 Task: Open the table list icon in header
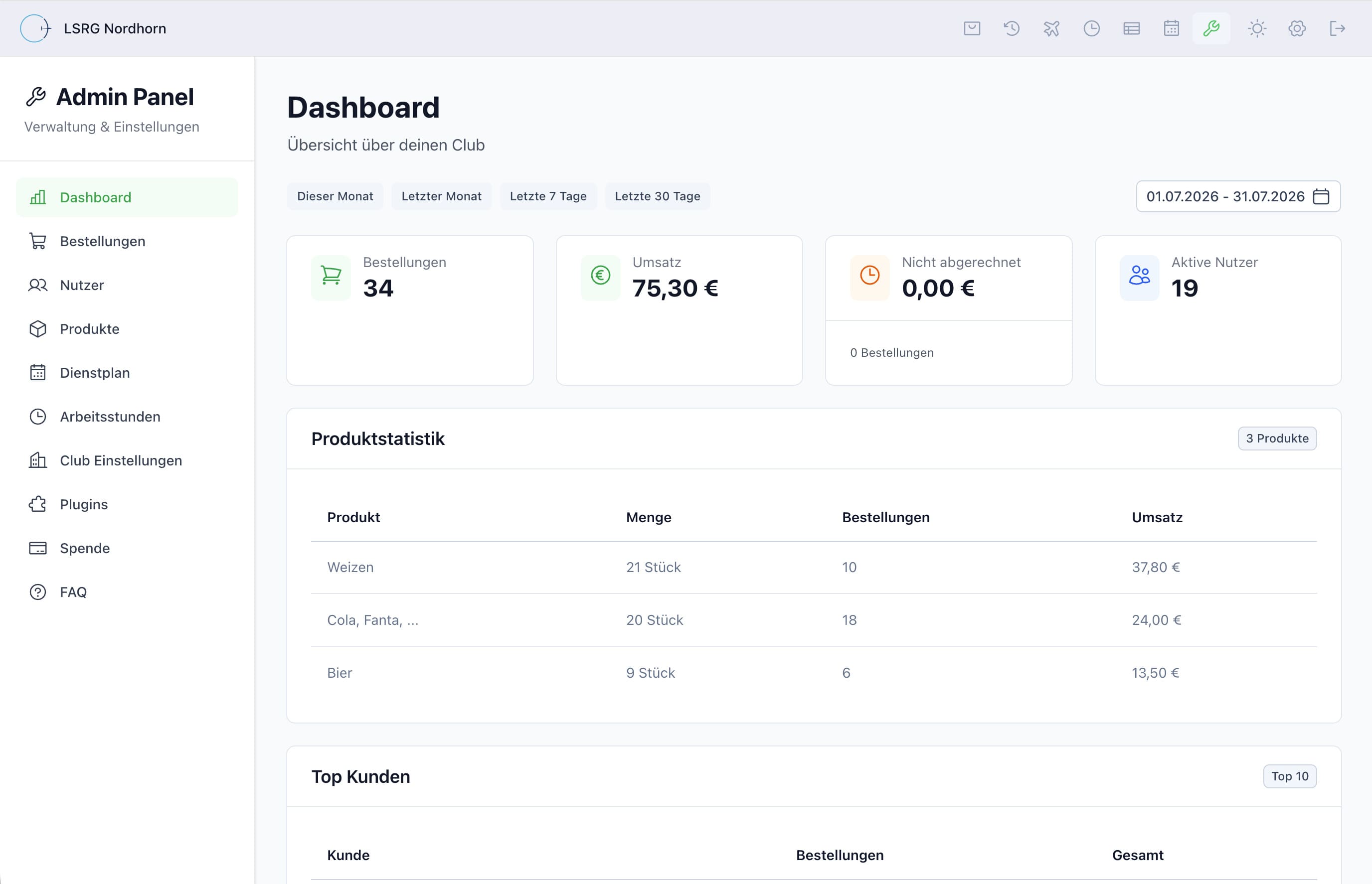(1131, 28)
